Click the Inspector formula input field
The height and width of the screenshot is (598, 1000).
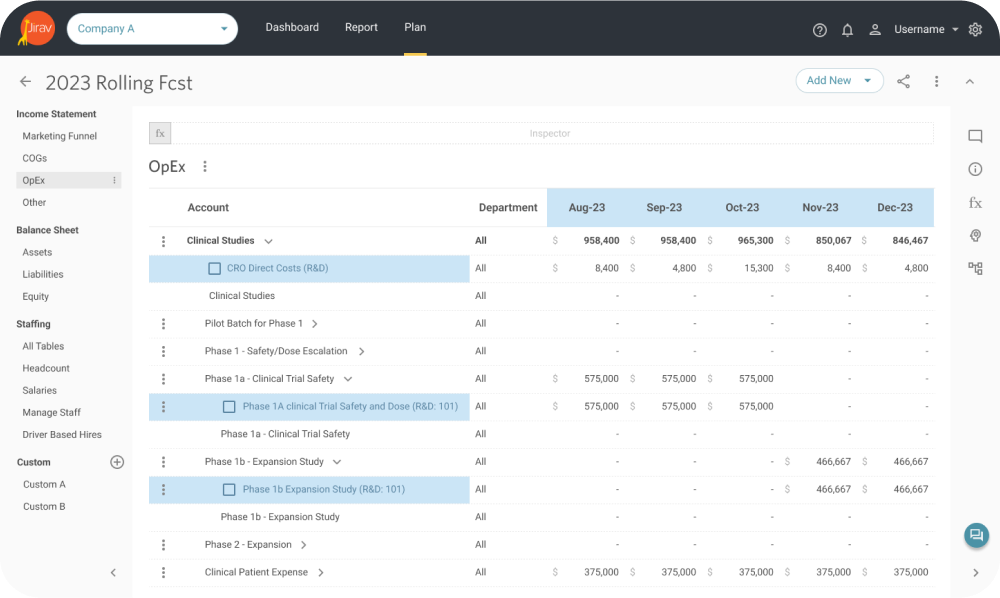coord(550,133)
